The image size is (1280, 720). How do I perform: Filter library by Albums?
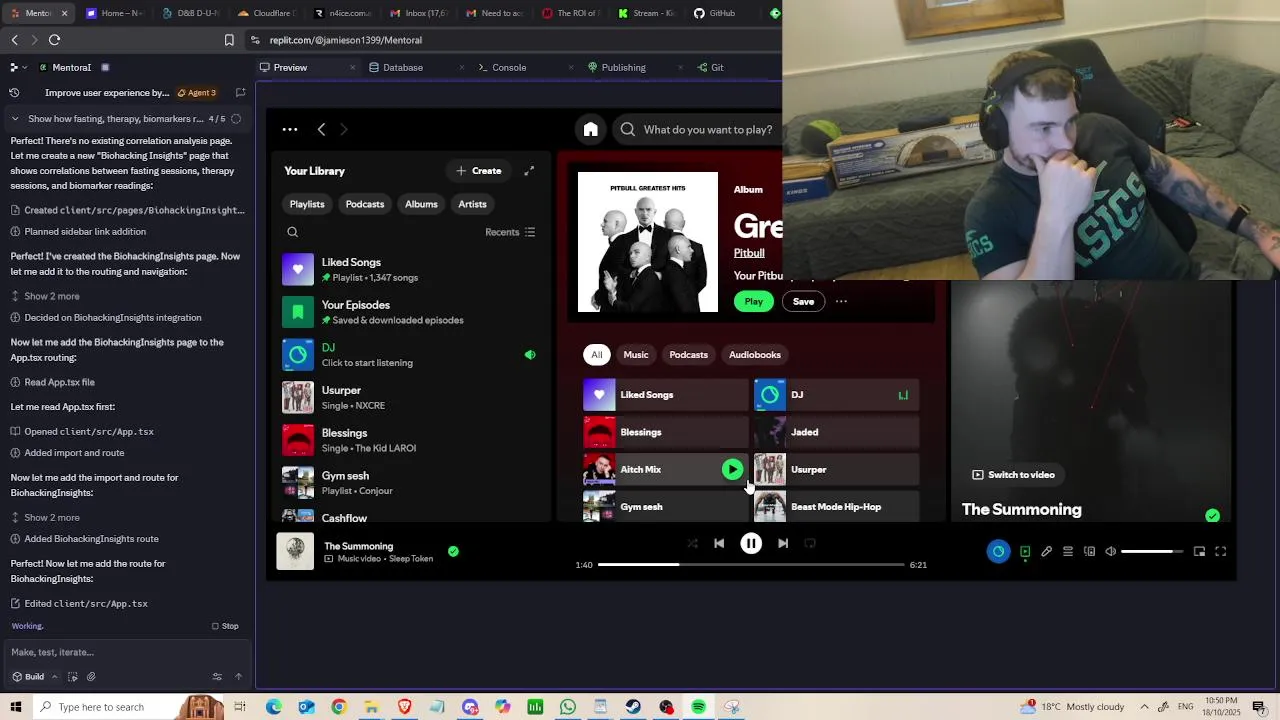(x=421, y=204)
